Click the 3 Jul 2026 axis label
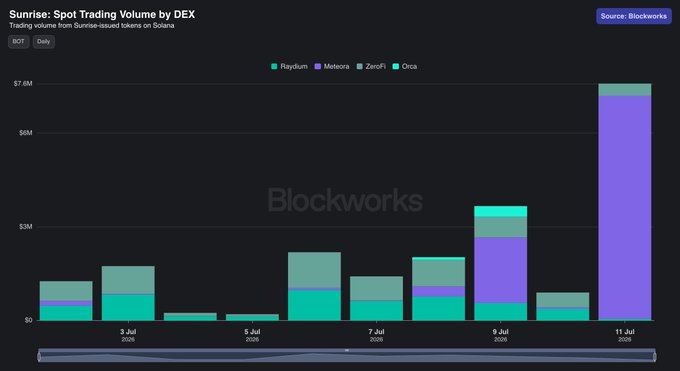The height and width of the screenshot is (371, 680). point(128,335)
